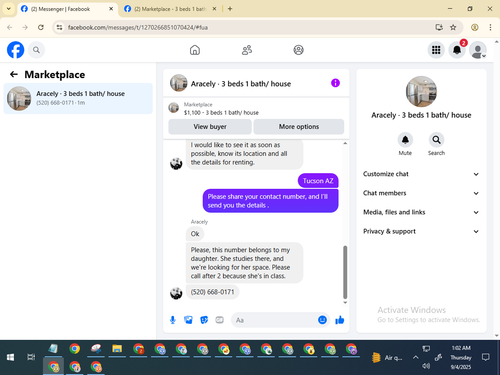500x375 pixels.
Task: Open the large Aracely listing profile picture
Action: pos(421,91)
